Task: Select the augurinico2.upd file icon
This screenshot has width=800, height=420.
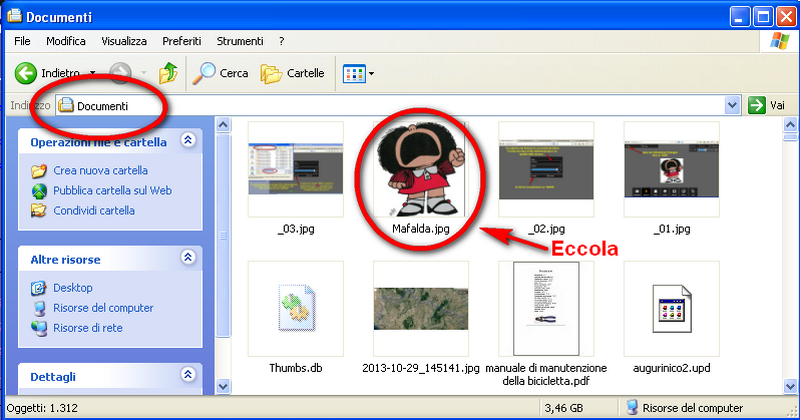Action: click(x=671, y=308)
